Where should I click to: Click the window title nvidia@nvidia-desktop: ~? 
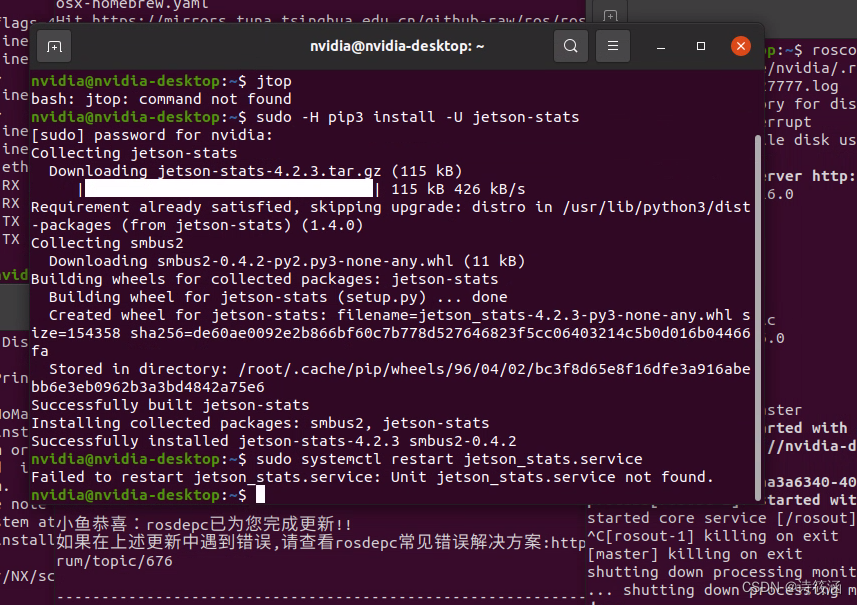point(397,46)
